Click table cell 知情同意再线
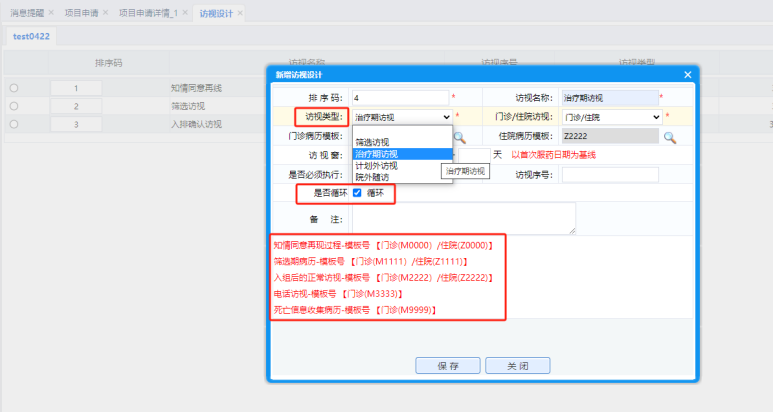The height and width of the screenshot is (413, 773). tap(196, 88)
